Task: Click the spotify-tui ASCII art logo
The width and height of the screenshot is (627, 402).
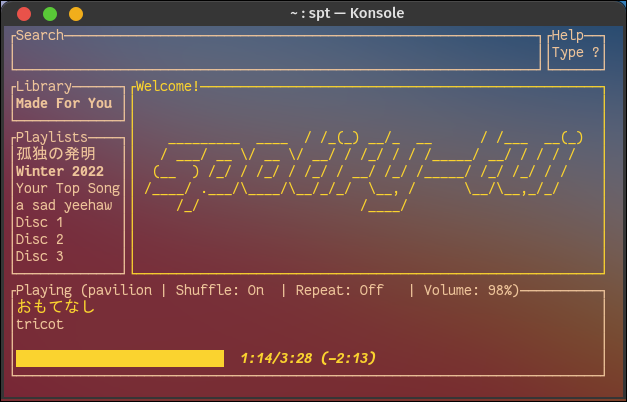Action: 363,171
